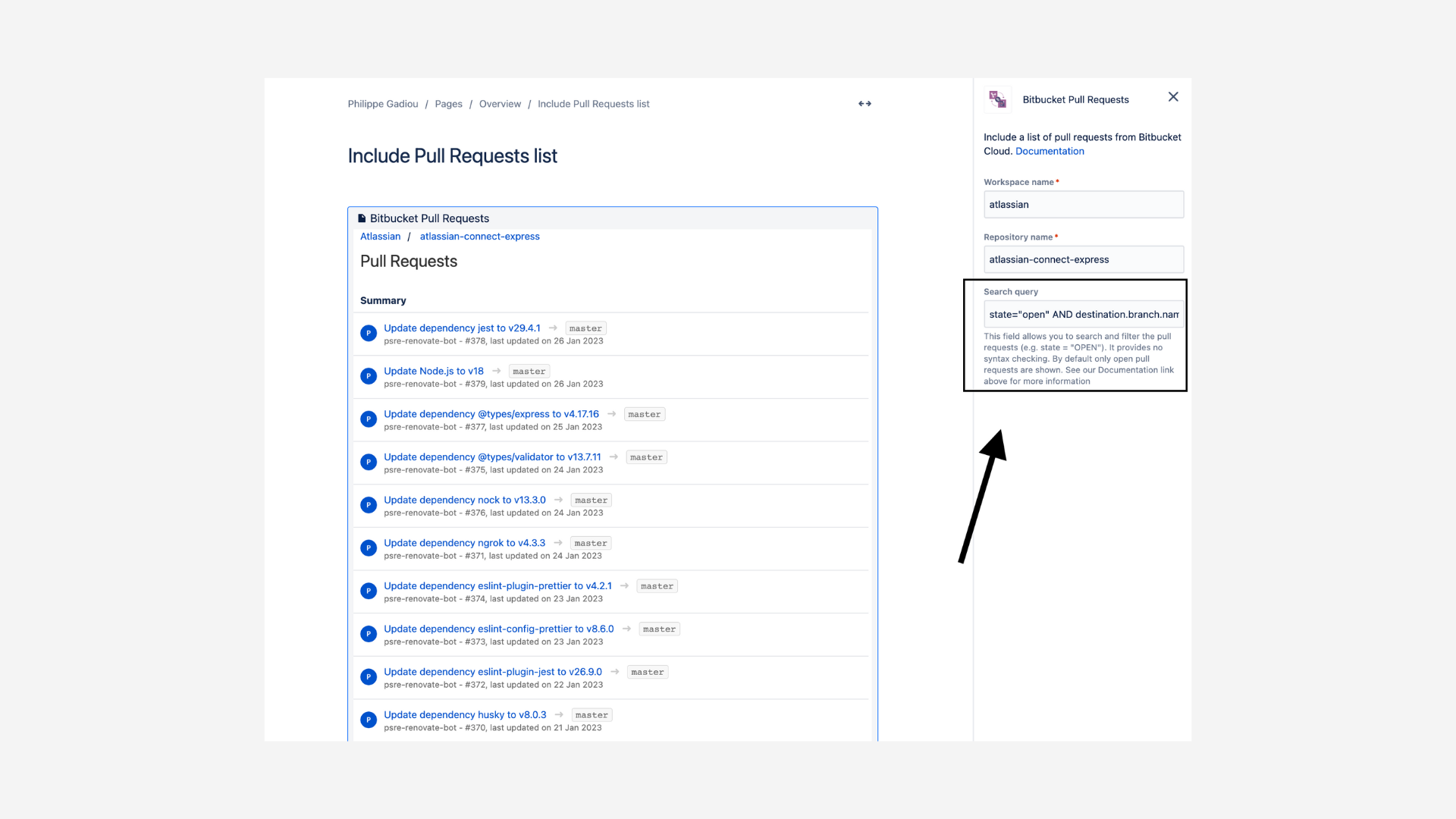Screen dimensions: 1456x819
Task: Open the Update dependency eslint-plugin-jest pull request
Action: tap(493, 671)
